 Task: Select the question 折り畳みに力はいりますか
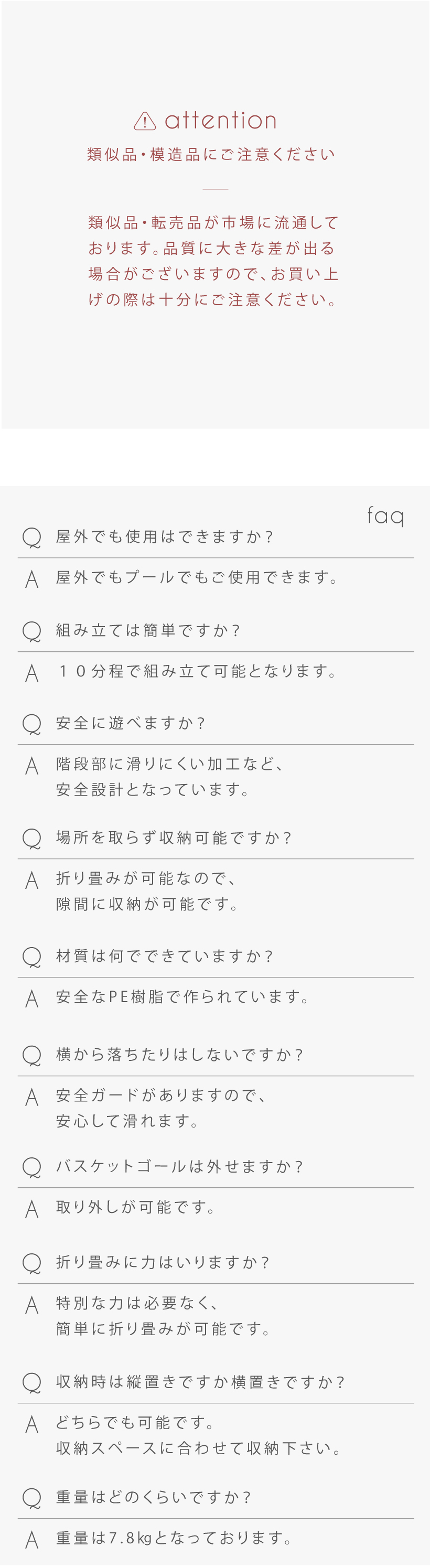[x=163, y=1262]
